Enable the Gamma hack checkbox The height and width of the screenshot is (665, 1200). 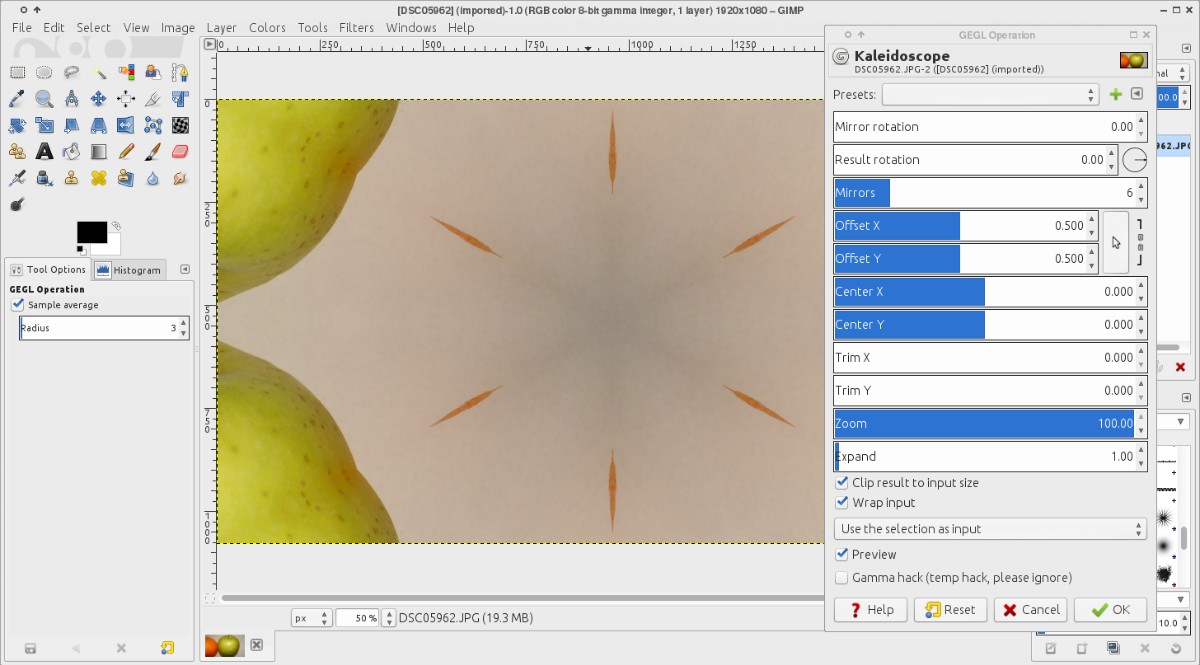point(842,578)
